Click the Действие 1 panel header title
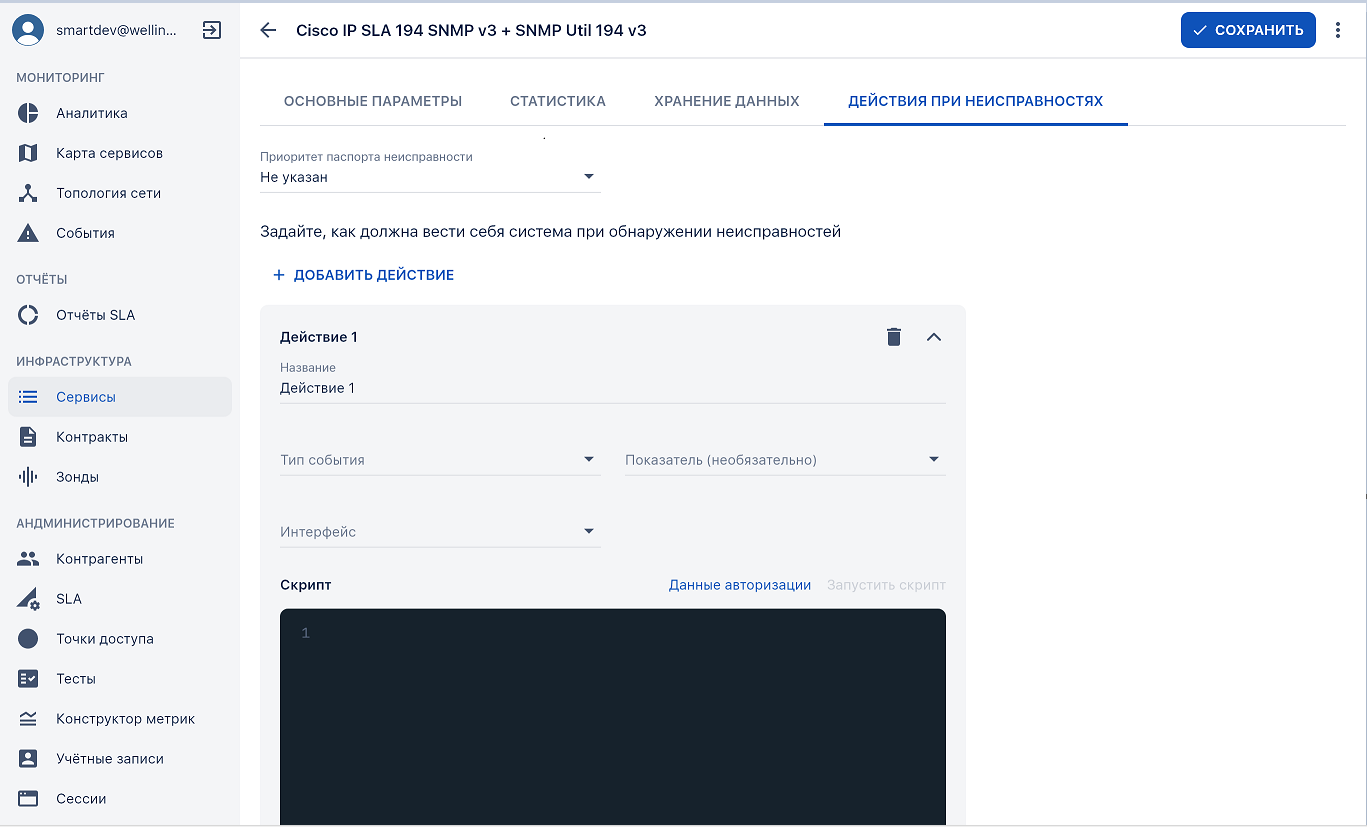This screenshot has height=827, width=1367. tap(319, 337)
